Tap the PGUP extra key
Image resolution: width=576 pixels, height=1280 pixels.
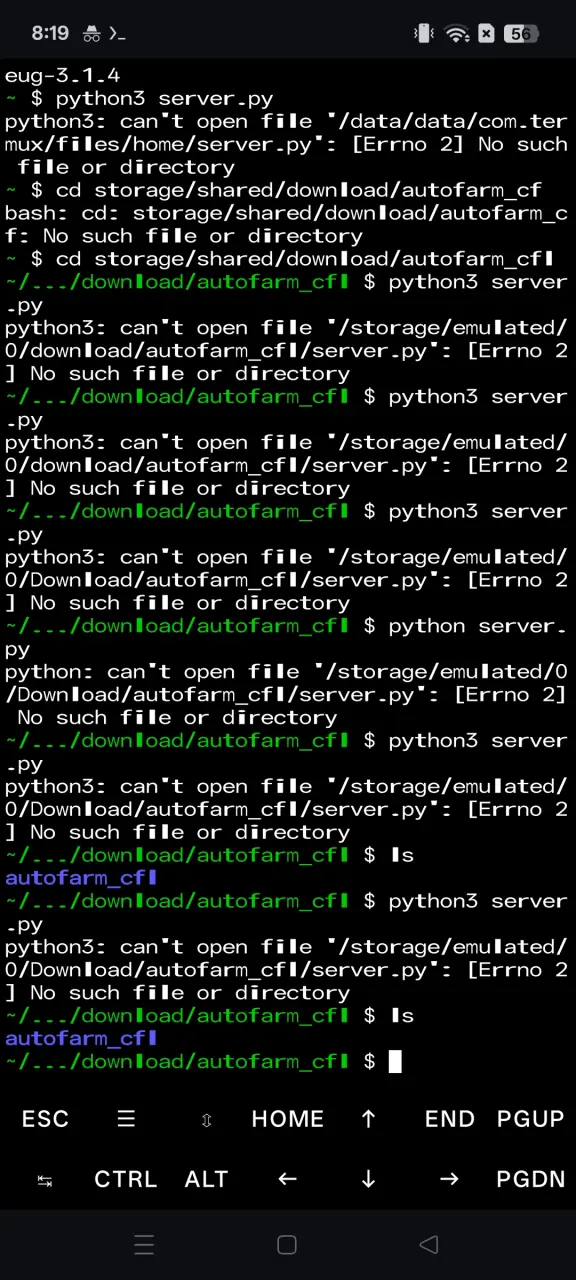[531, 1119]
